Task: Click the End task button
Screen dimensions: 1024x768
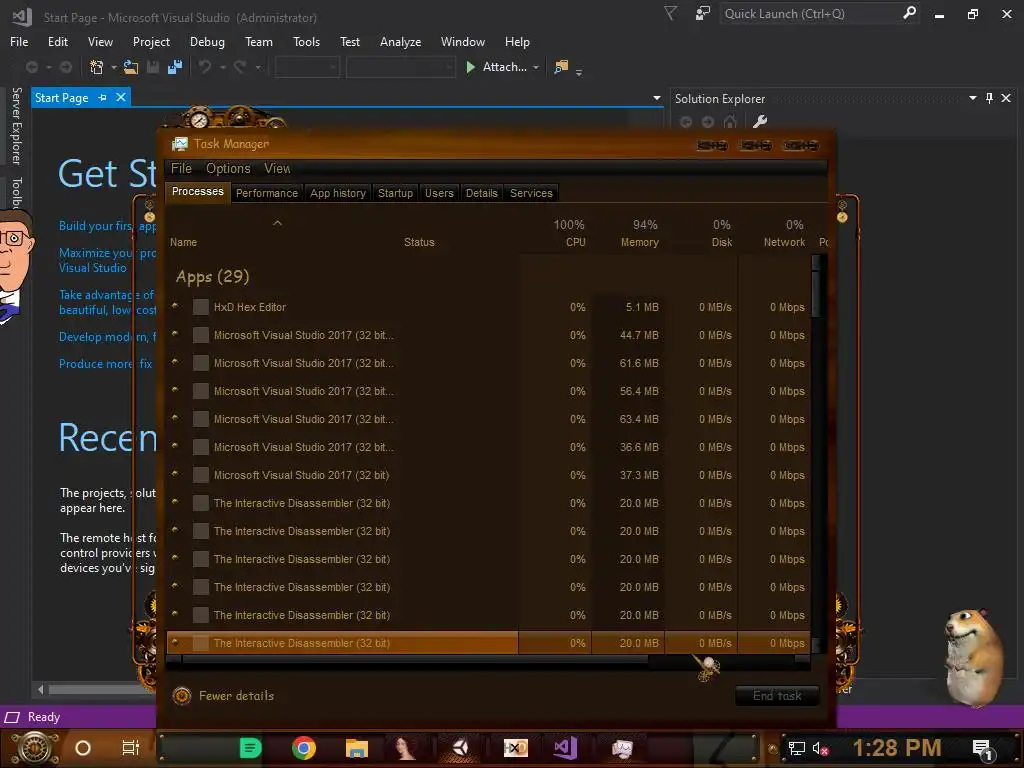Action: click(776, 696)
